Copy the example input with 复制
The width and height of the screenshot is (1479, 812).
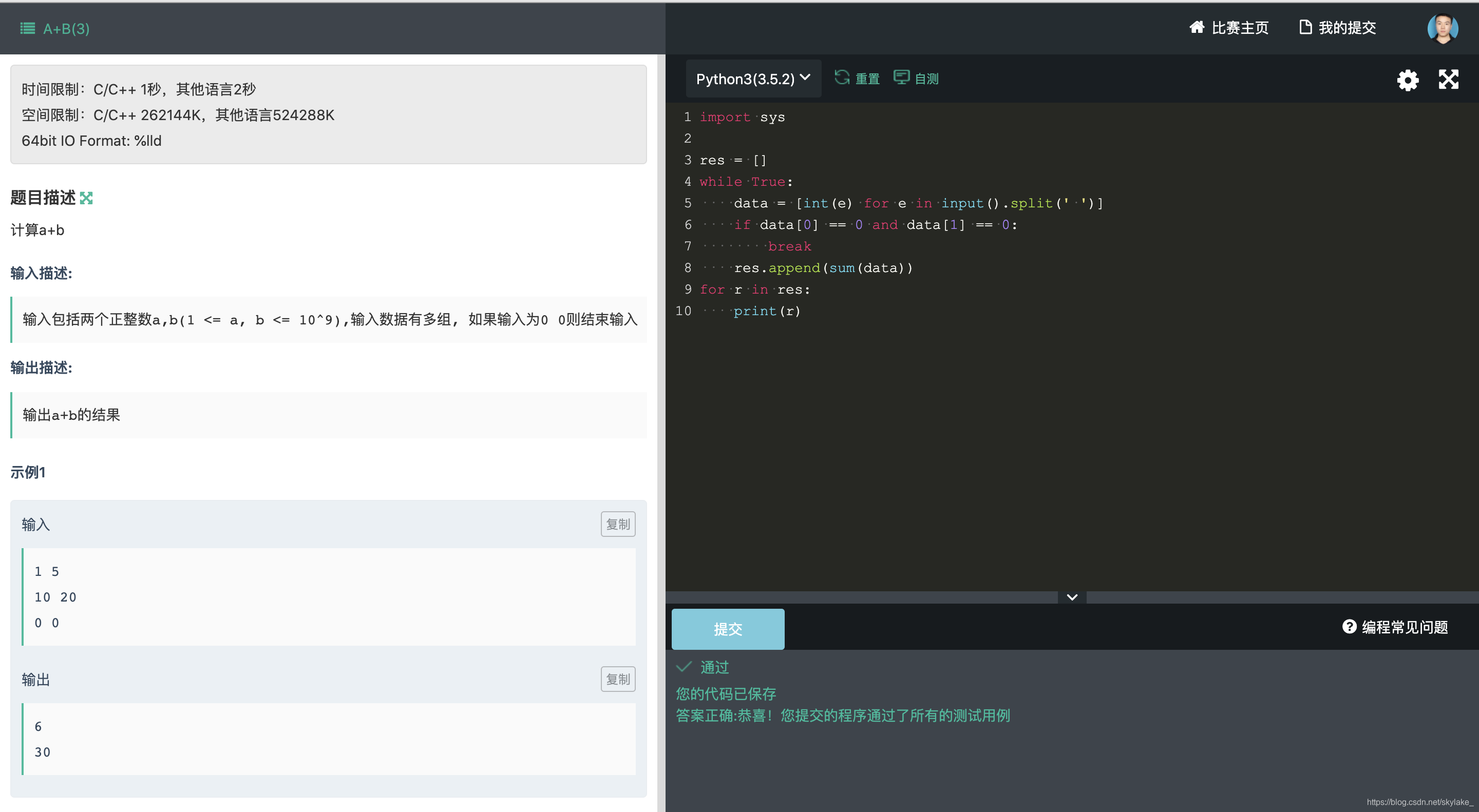[618, 524]
